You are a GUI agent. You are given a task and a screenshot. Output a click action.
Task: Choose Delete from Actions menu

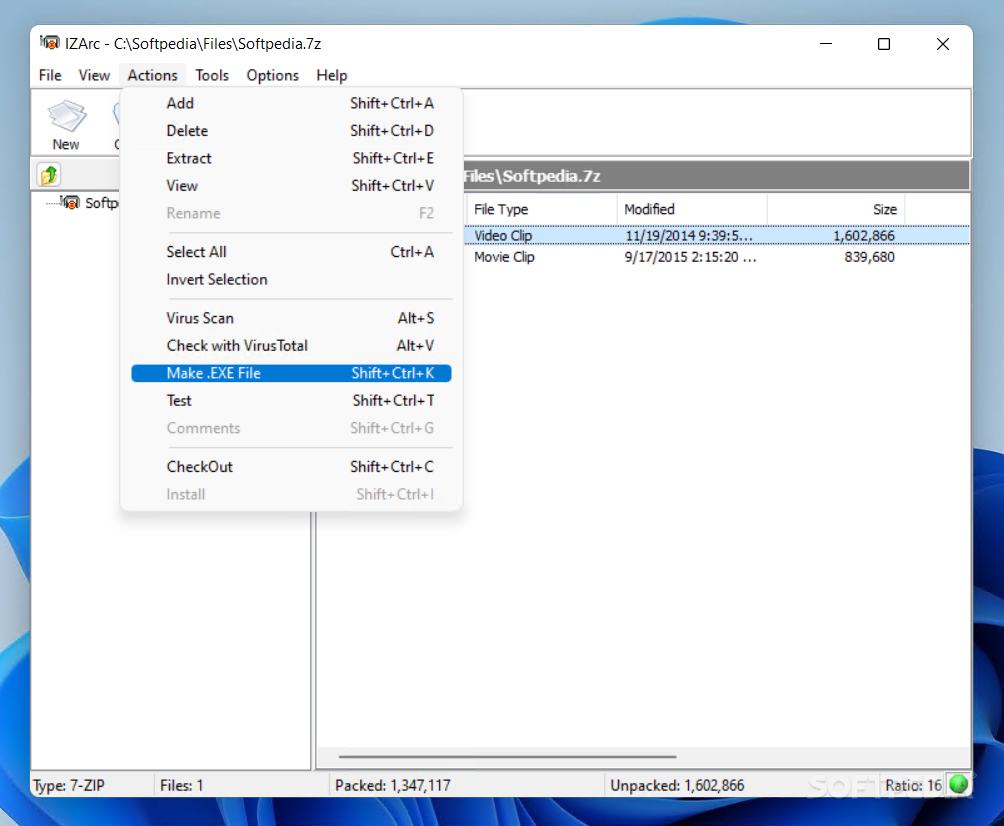coord(291,131)
